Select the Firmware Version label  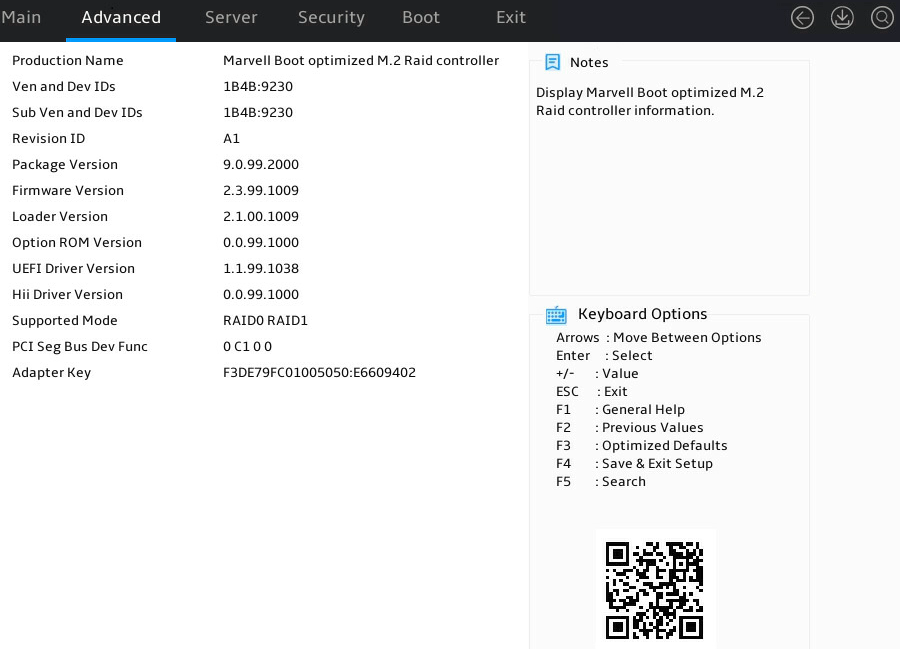[68, 191]
